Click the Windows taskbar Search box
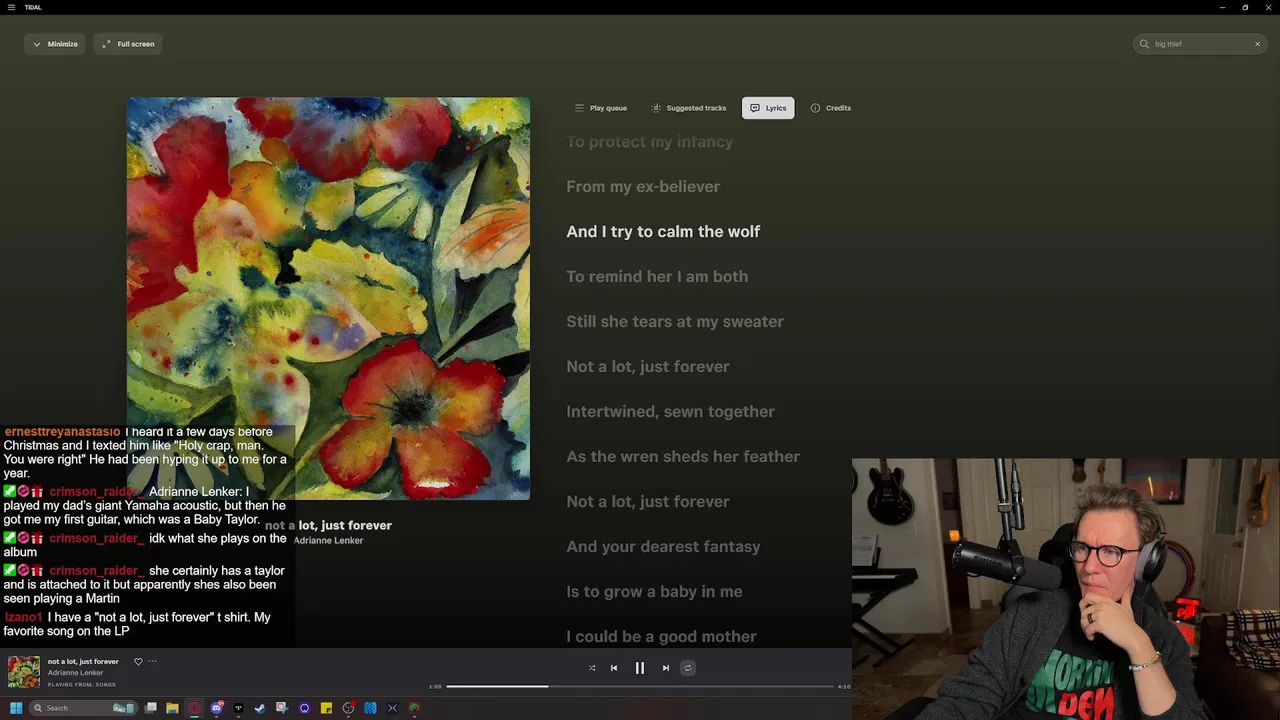The image size is (1280, 720). (83, 708)
